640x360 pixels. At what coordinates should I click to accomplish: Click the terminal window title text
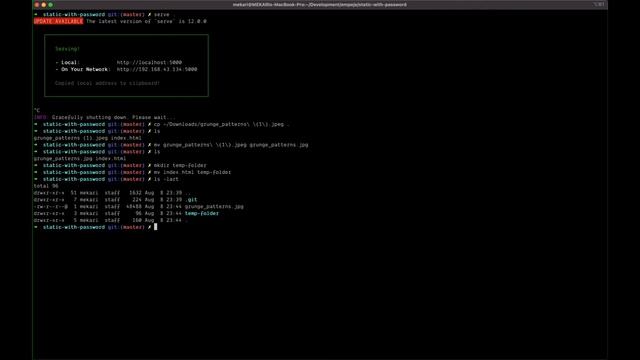pos(320,5)
